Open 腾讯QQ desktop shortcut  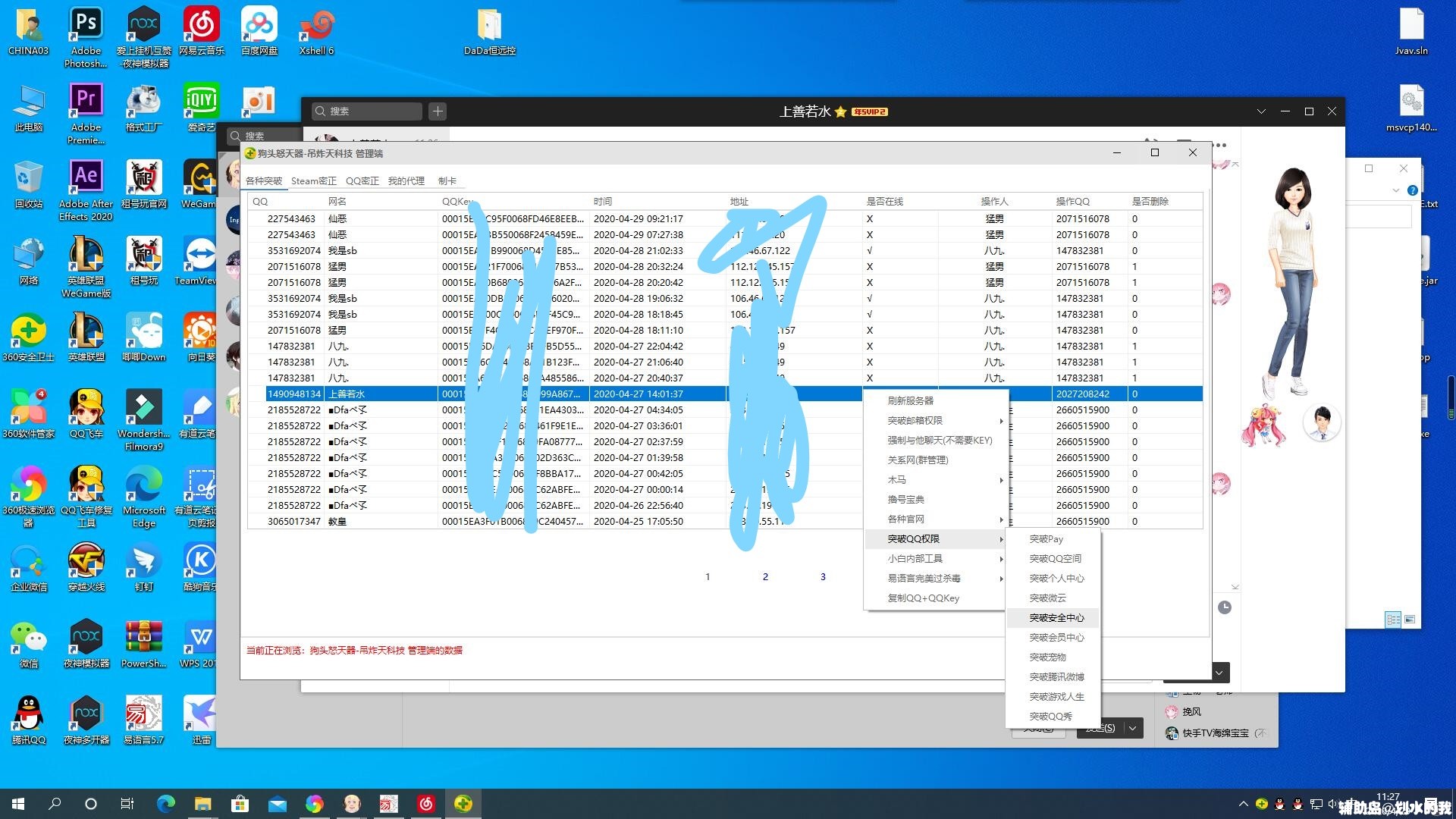click(28, 720)
